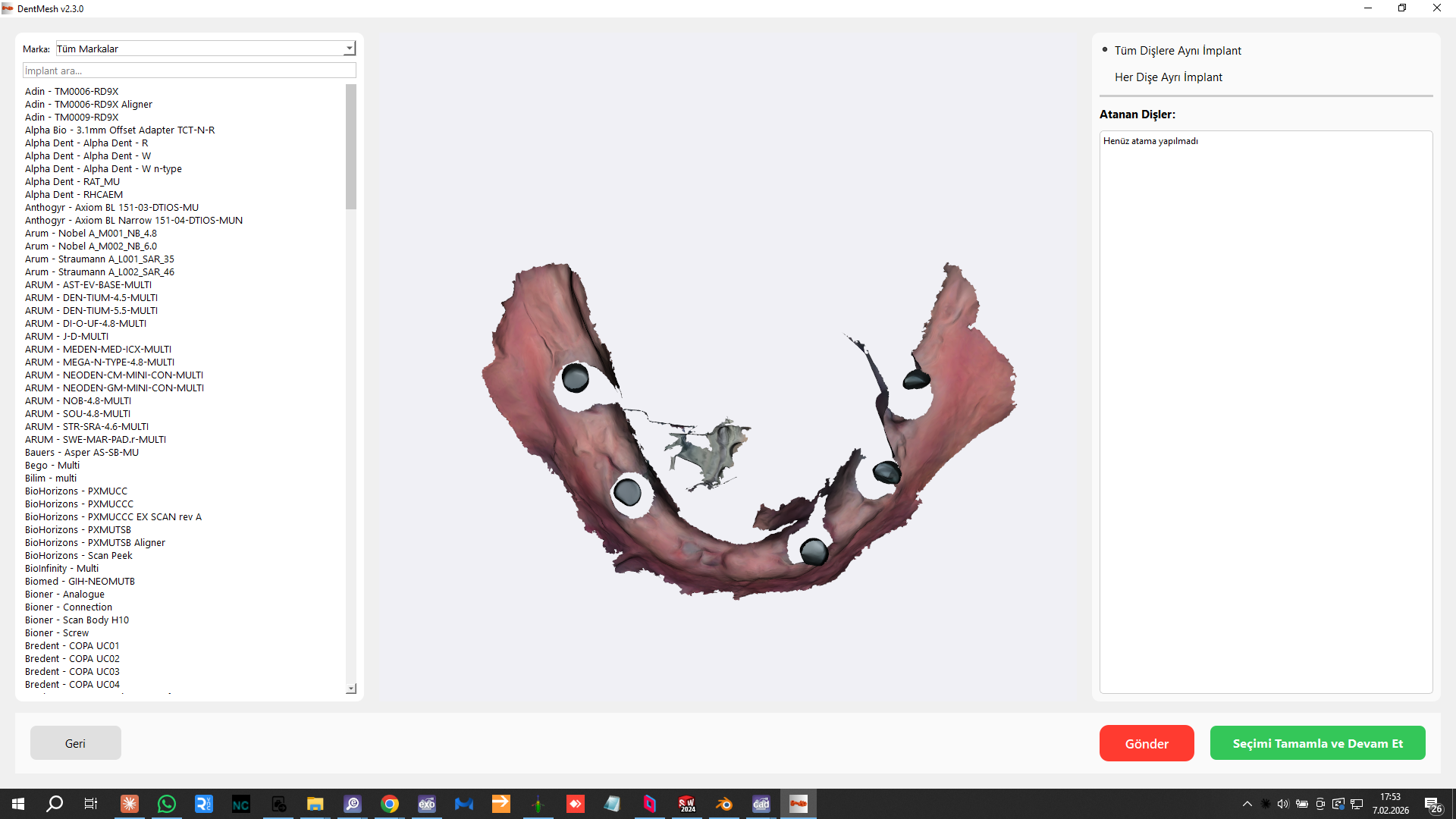Screen dimensions: 1456x819
Task: Open exocad taskbar icon
Action: [427, 804]
